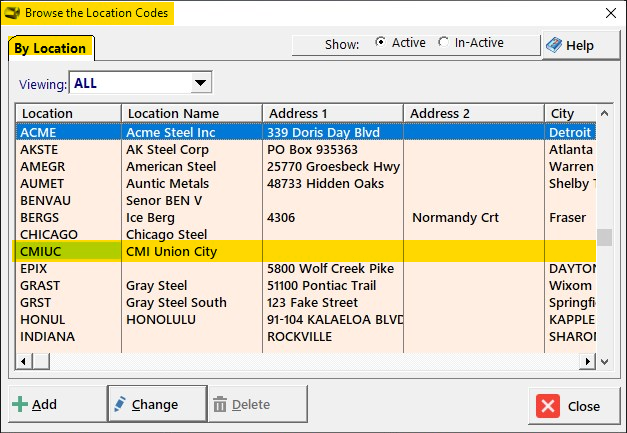
Task: Click the pencil icon on Change button
Action: 120,404
